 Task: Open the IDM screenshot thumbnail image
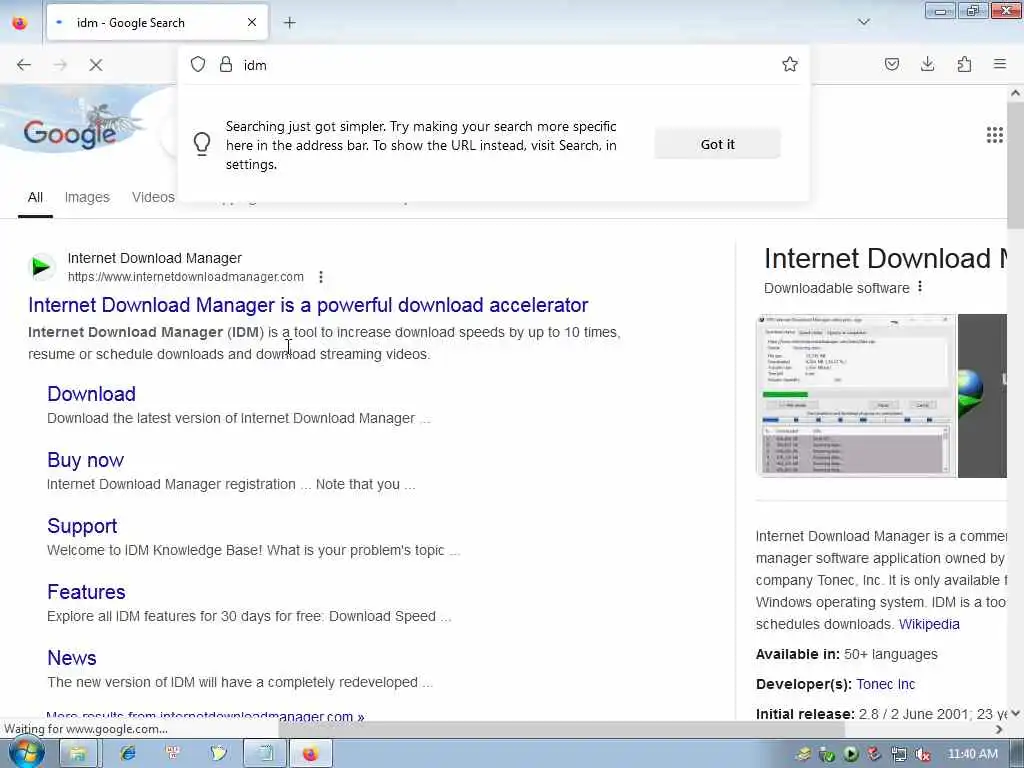[x=856, y=396]
